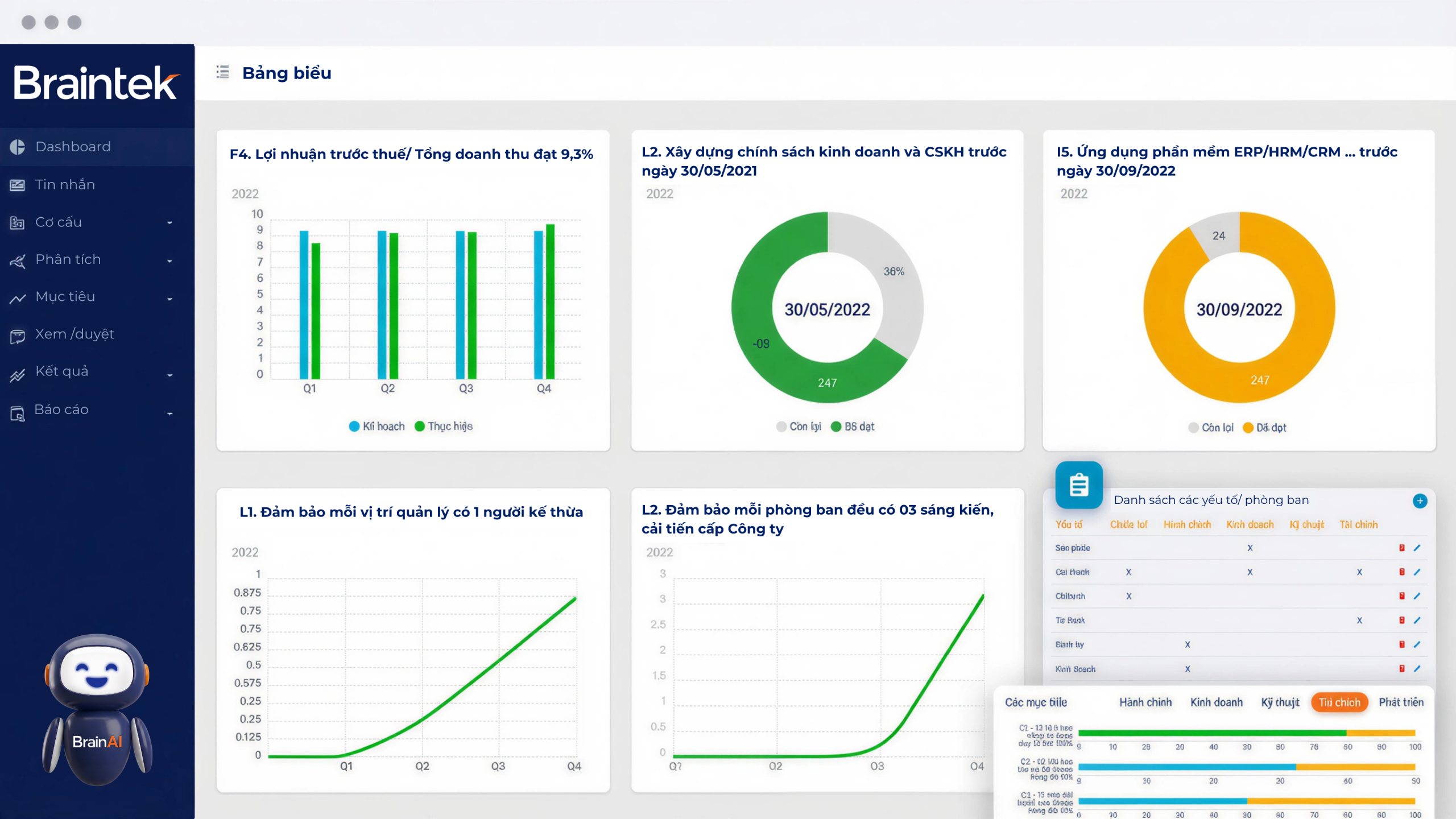The width and height of the screenshot is (1456, 819).
Task: Click the Xem /duyệt review icon
Action: coord(18,336)
